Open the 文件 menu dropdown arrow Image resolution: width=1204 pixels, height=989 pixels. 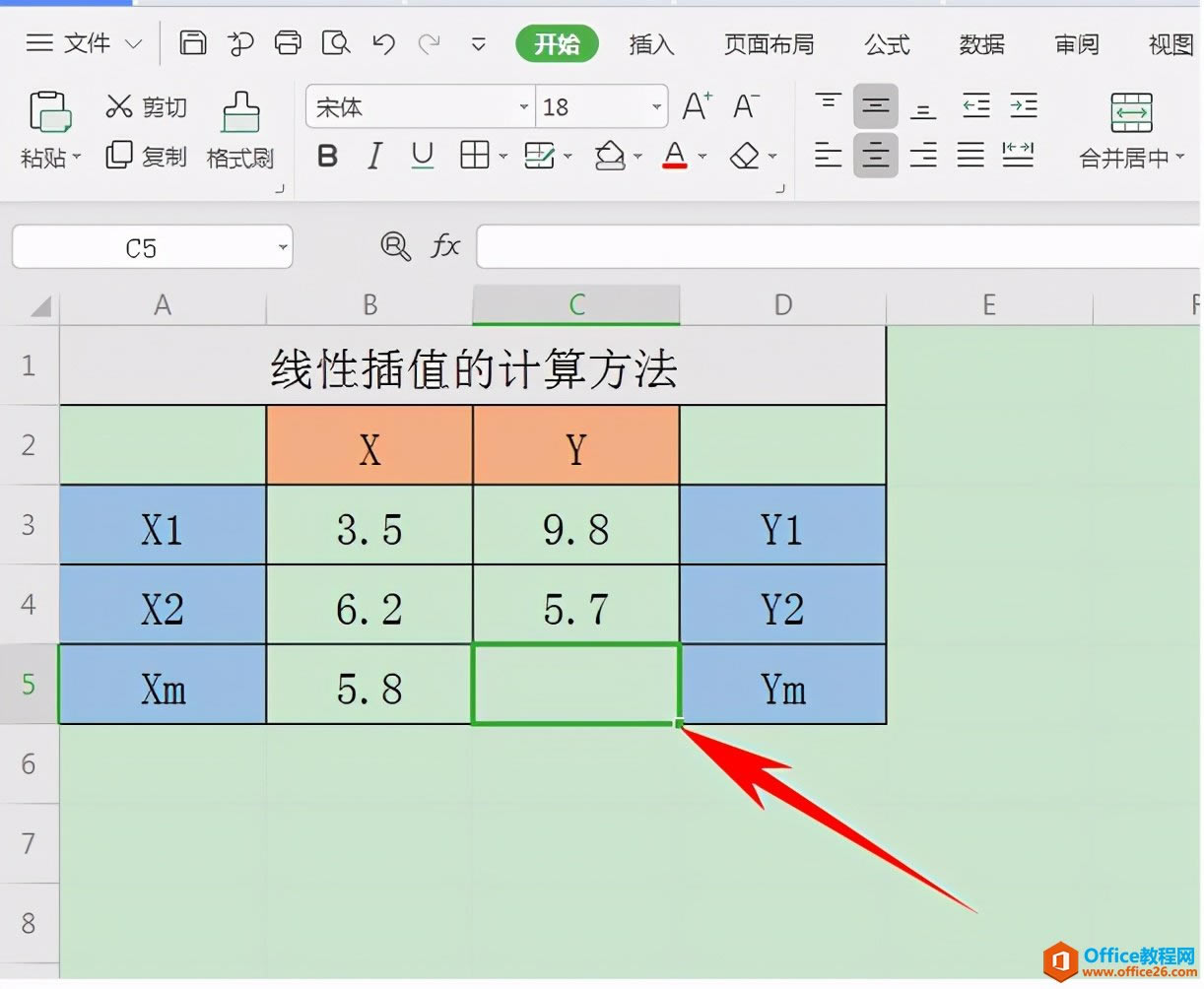pyautogui.click(x=134, y=44)
